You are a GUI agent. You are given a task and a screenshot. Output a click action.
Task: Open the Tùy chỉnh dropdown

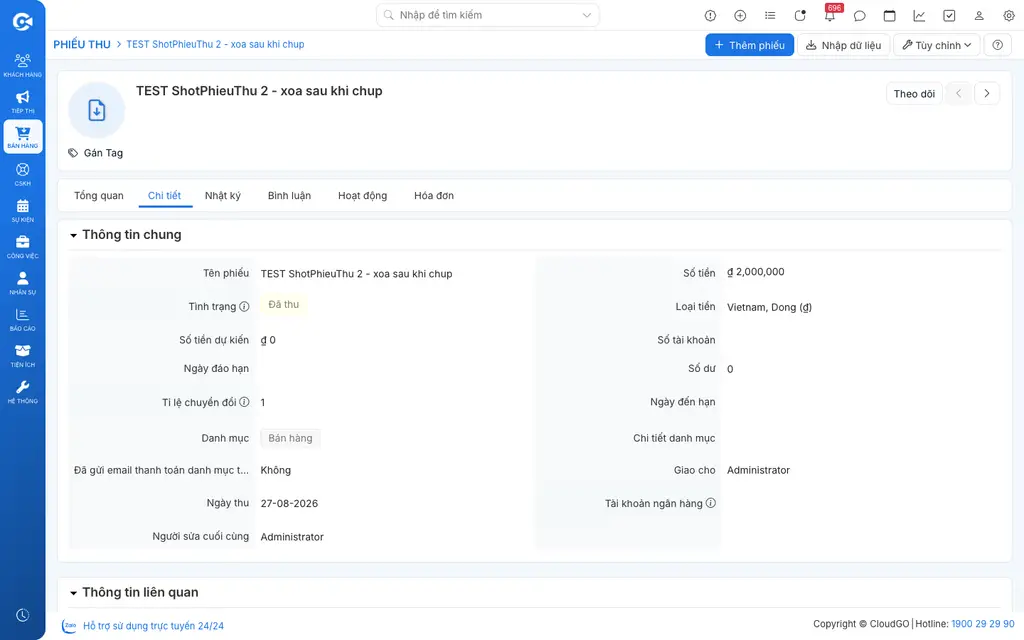(x=936, y=45)
